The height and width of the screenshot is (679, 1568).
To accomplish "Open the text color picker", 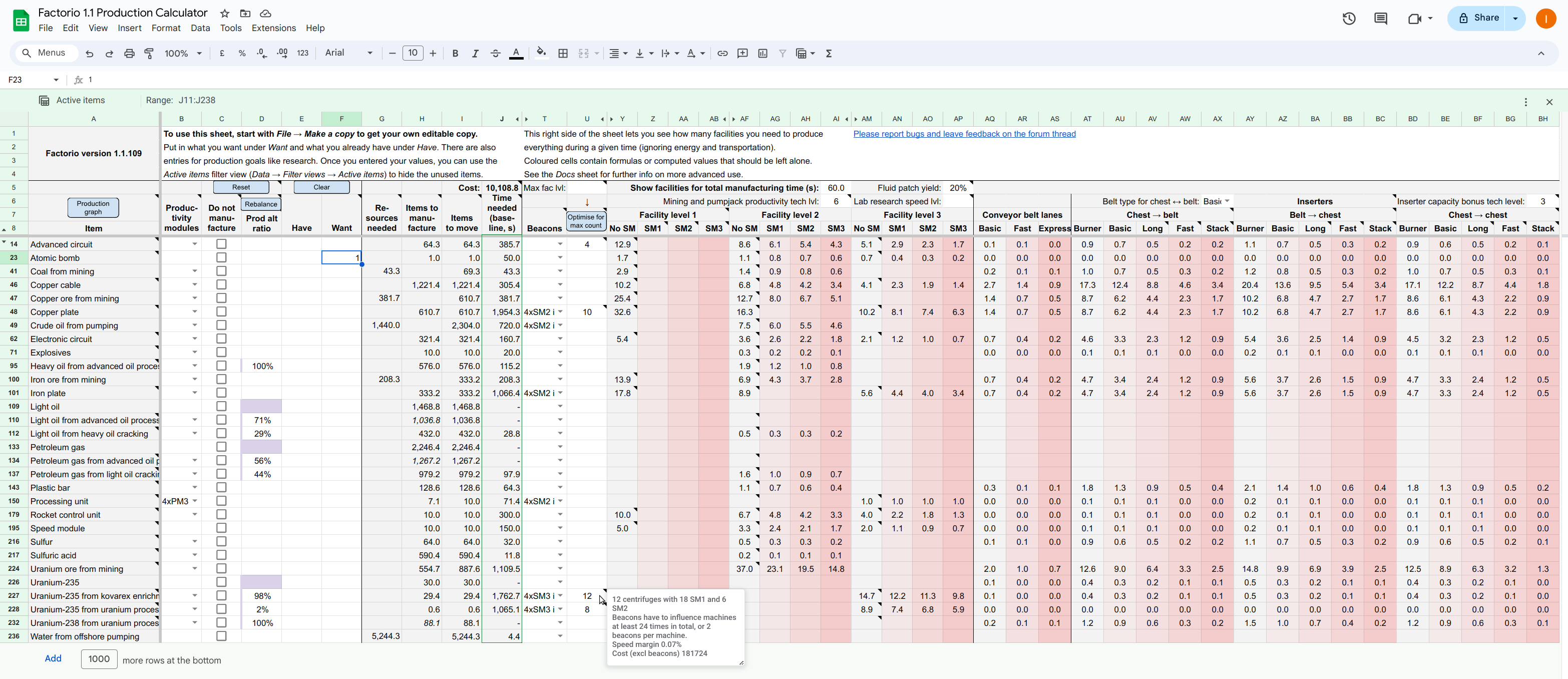I will coord(516,54).
